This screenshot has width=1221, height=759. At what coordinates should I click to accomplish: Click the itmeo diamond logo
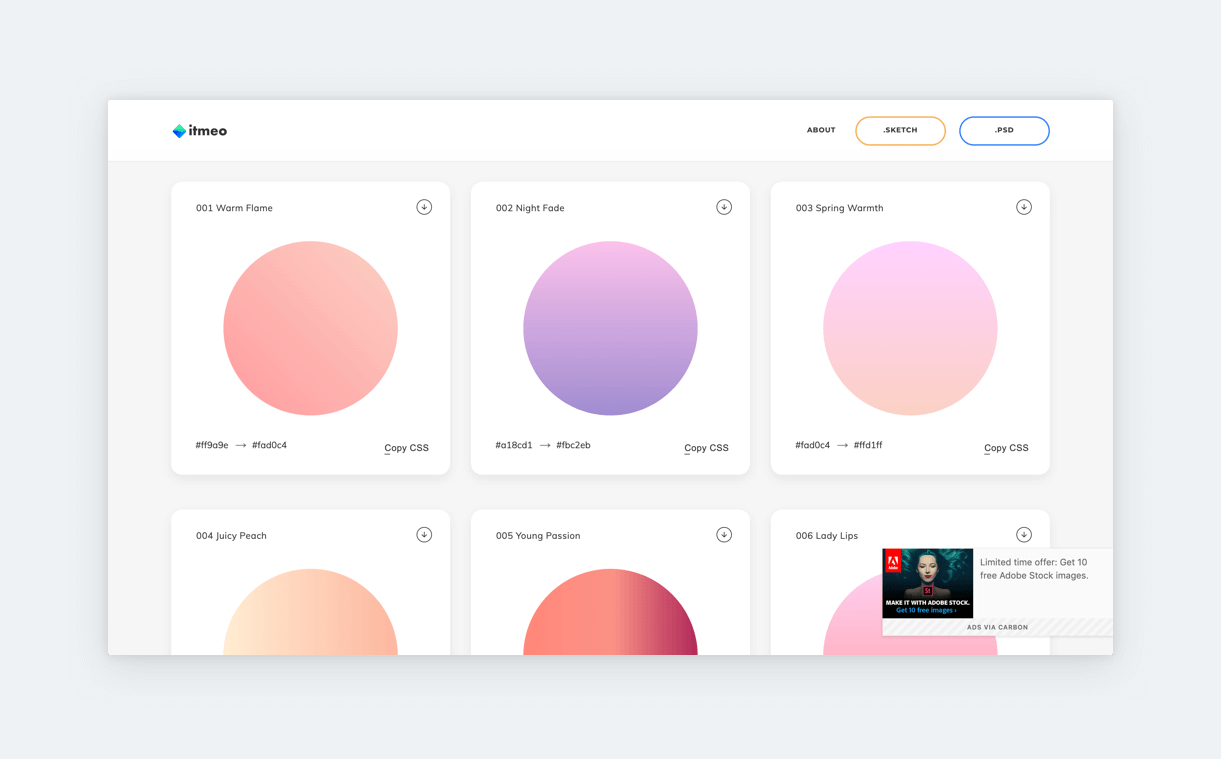[179, 131]
